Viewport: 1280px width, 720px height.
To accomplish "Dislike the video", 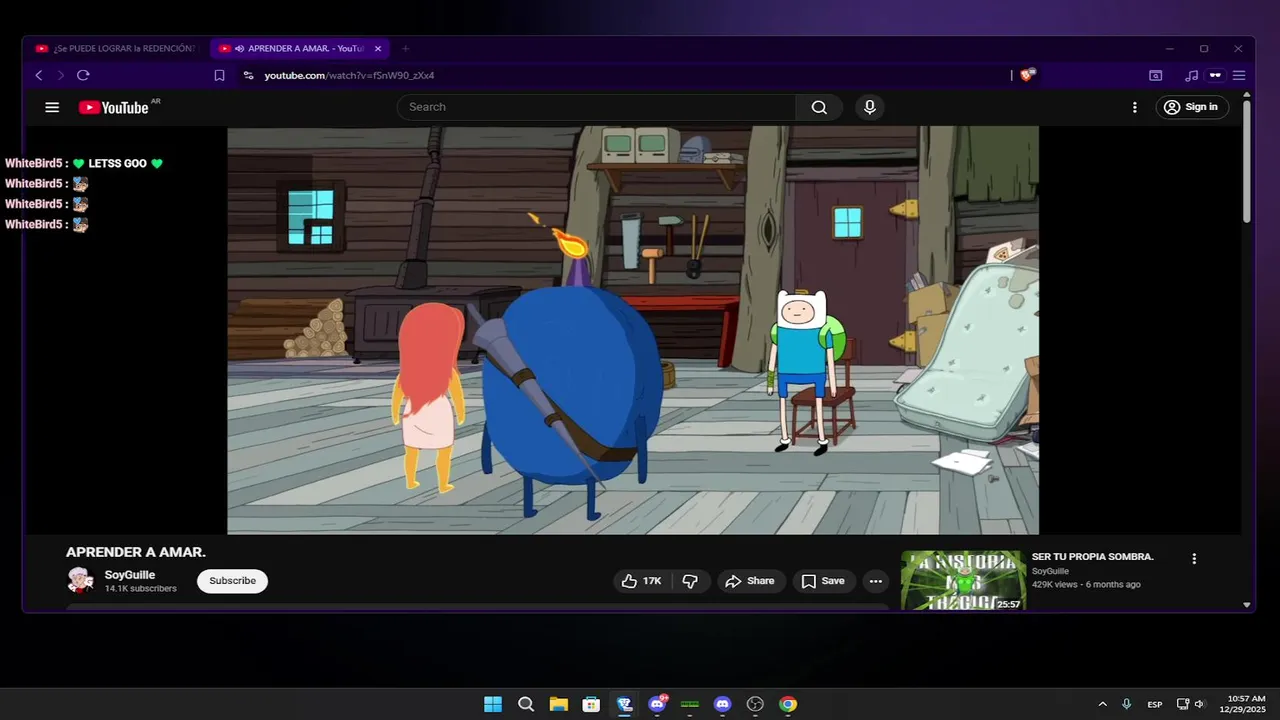I will (x=690, y=581).
